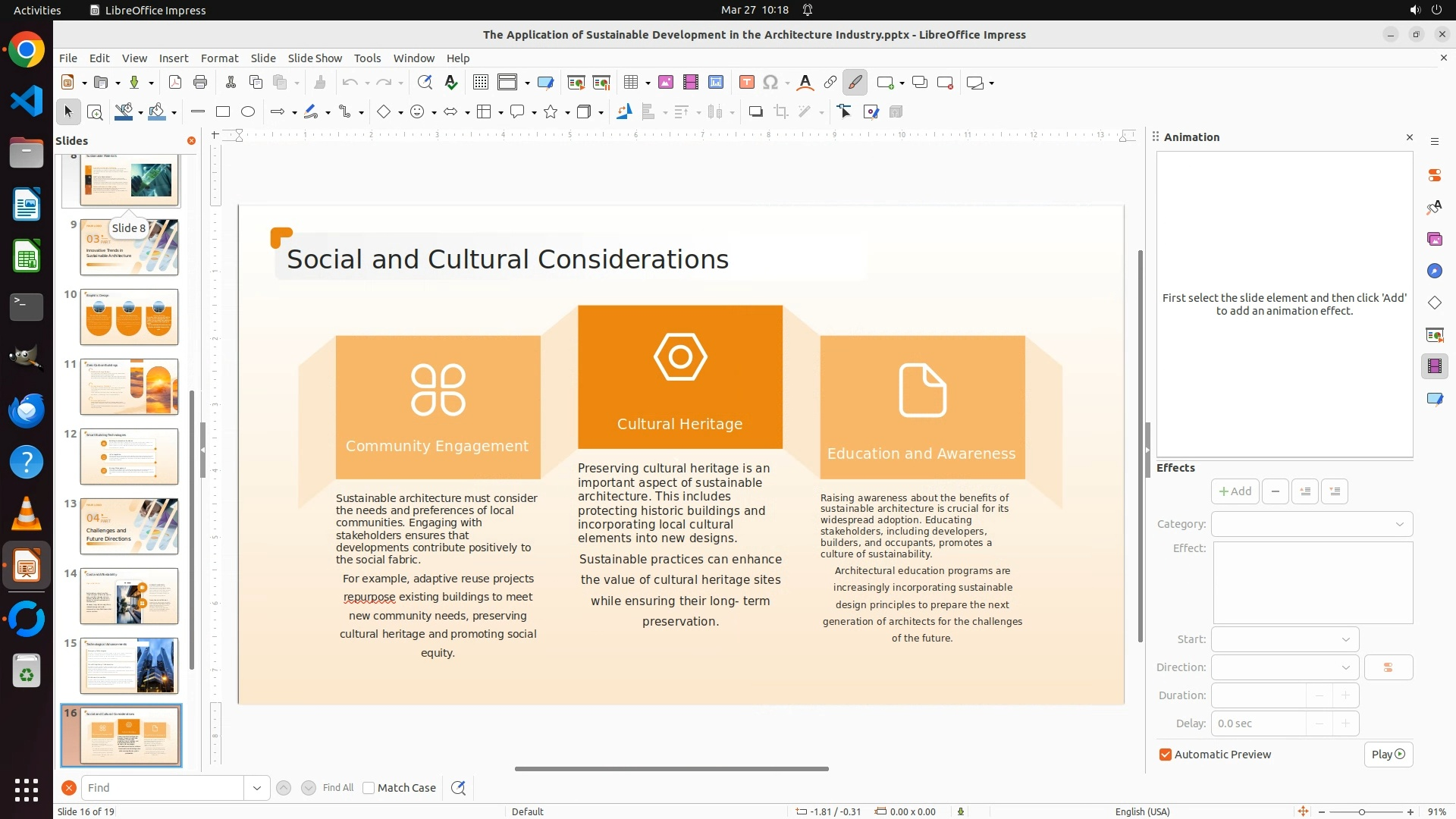This screenshot has height=819, width=1456.
Task: Click the Insert Hyperlink toolbar icon
Action: (x=830, y=83)
